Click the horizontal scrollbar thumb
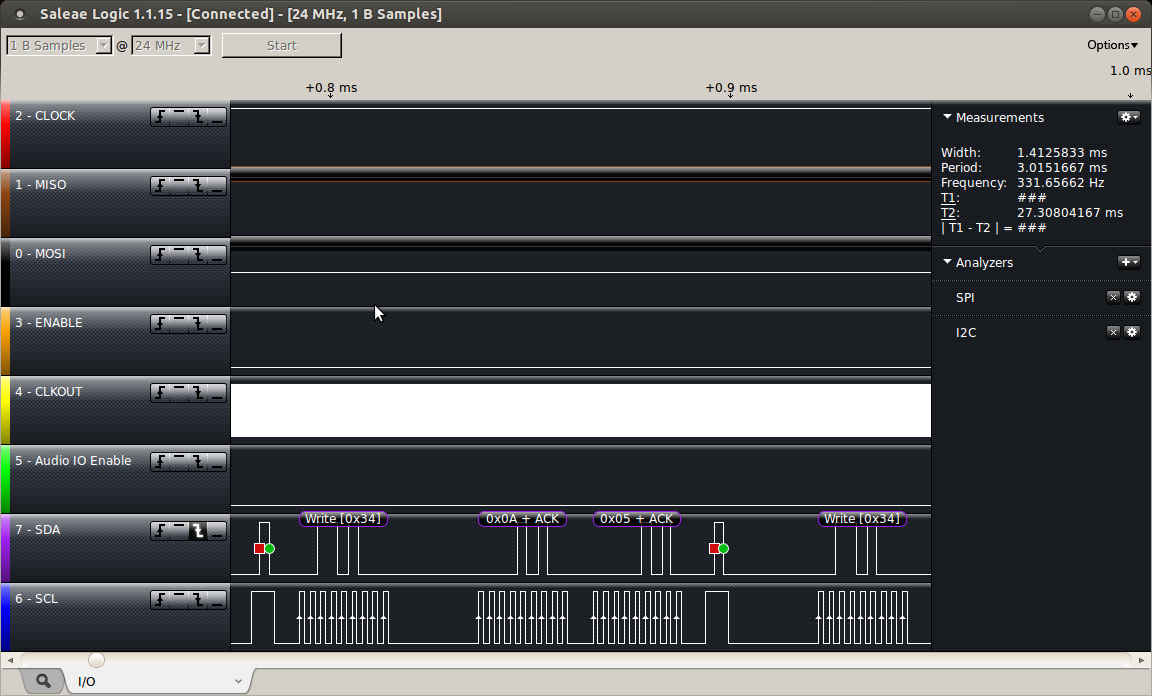The width and height of the screenshot is (1152, 696). point(96,660)
